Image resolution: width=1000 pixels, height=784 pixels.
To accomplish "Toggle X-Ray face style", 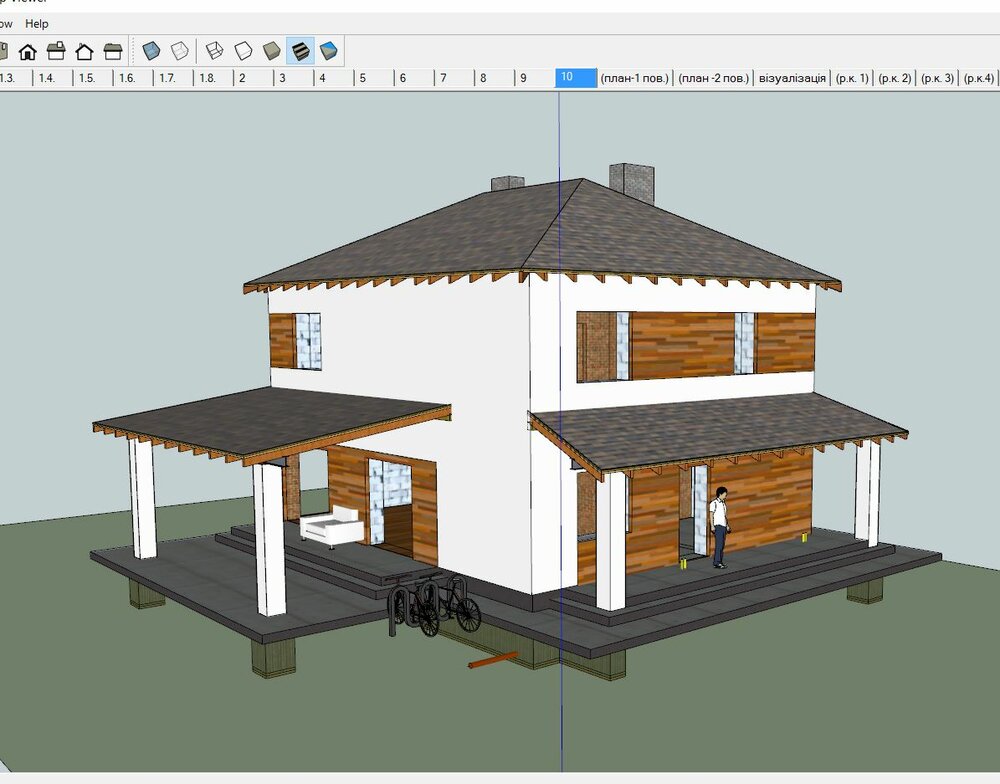I will click(x=151, y=50).
